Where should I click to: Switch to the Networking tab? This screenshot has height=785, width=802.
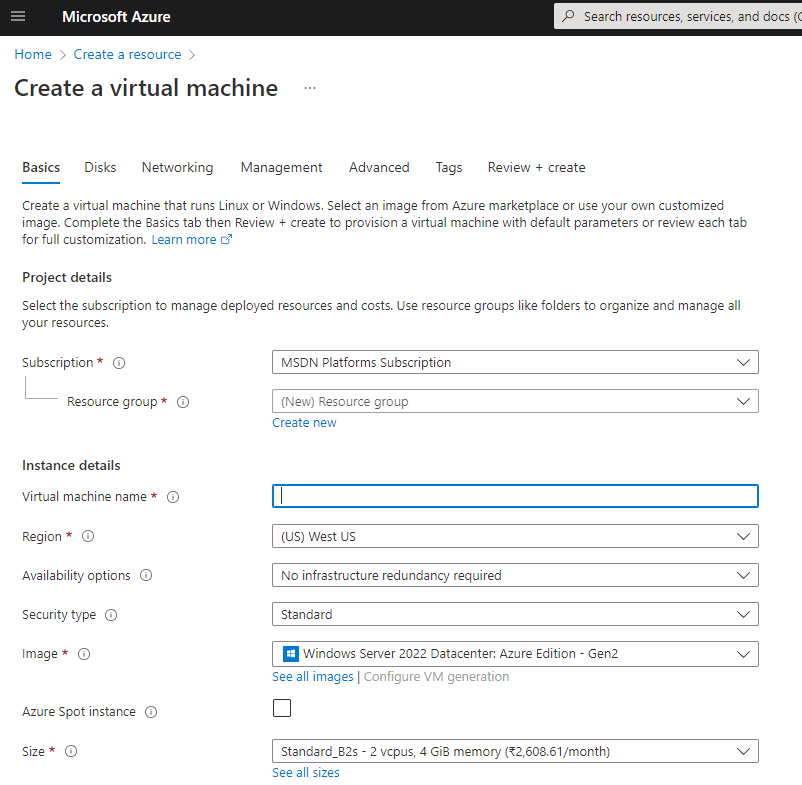coord(177,168)
